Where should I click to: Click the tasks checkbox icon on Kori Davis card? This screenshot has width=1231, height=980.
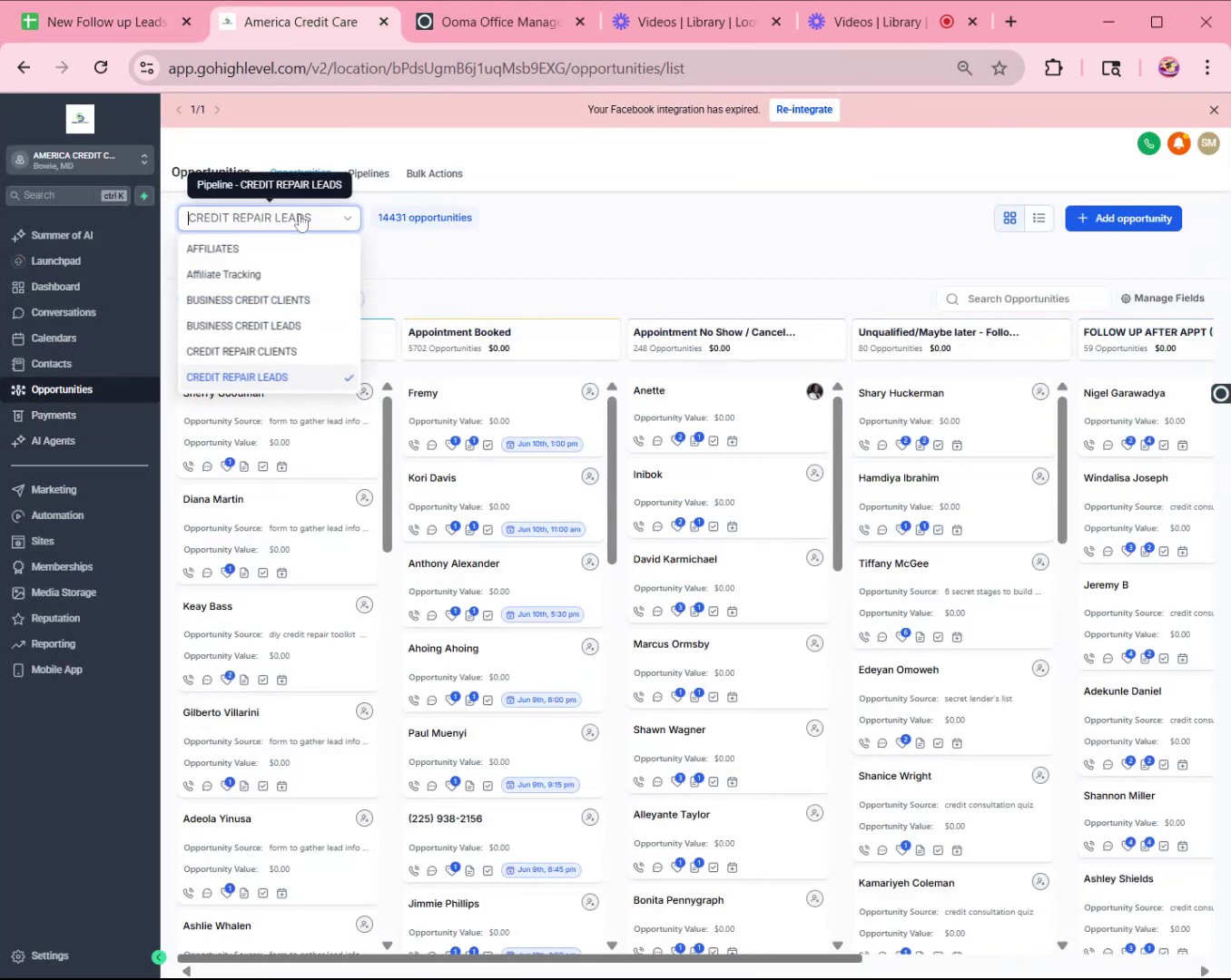pyautogui.click(x=488, y=530)
